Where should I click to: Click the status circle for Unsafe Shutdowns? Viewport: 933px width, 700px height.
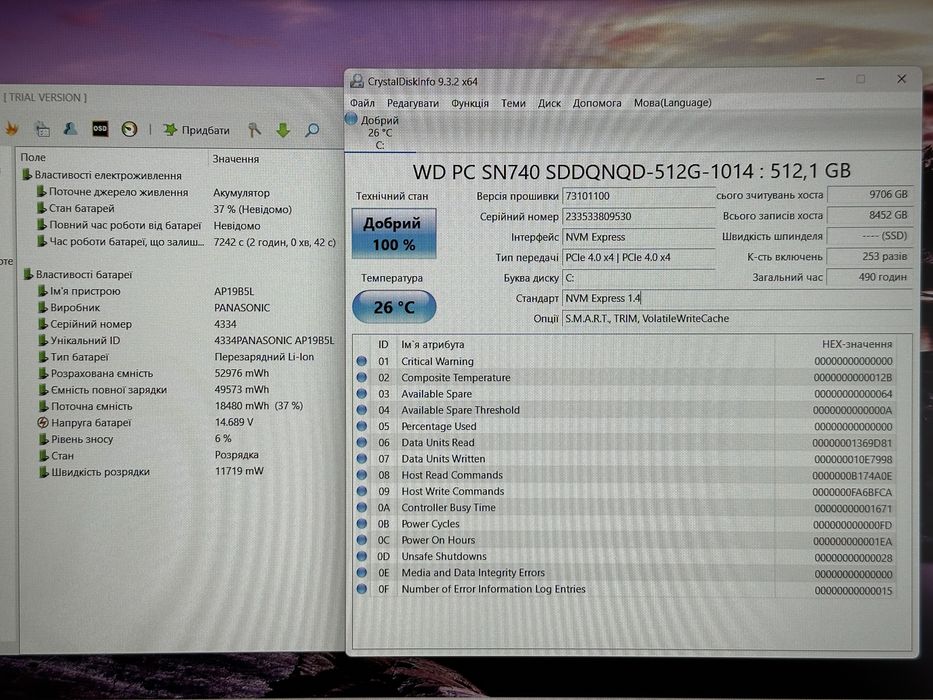(361, 556)
